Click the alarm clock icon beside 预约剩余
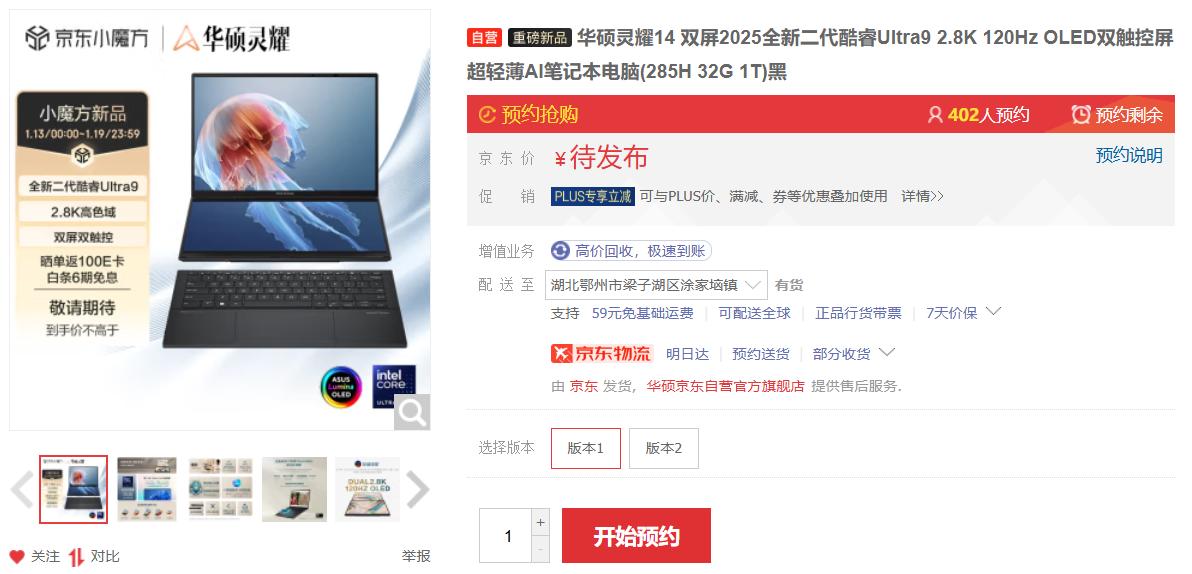1192x574 pixels. coord(1080,115)
